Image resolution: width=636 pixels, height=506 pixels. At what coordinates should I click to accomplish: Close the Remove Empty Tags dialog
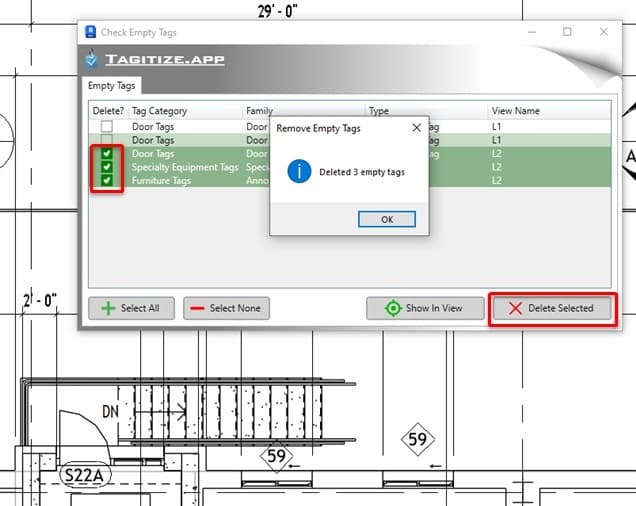[x=416, y=128]
